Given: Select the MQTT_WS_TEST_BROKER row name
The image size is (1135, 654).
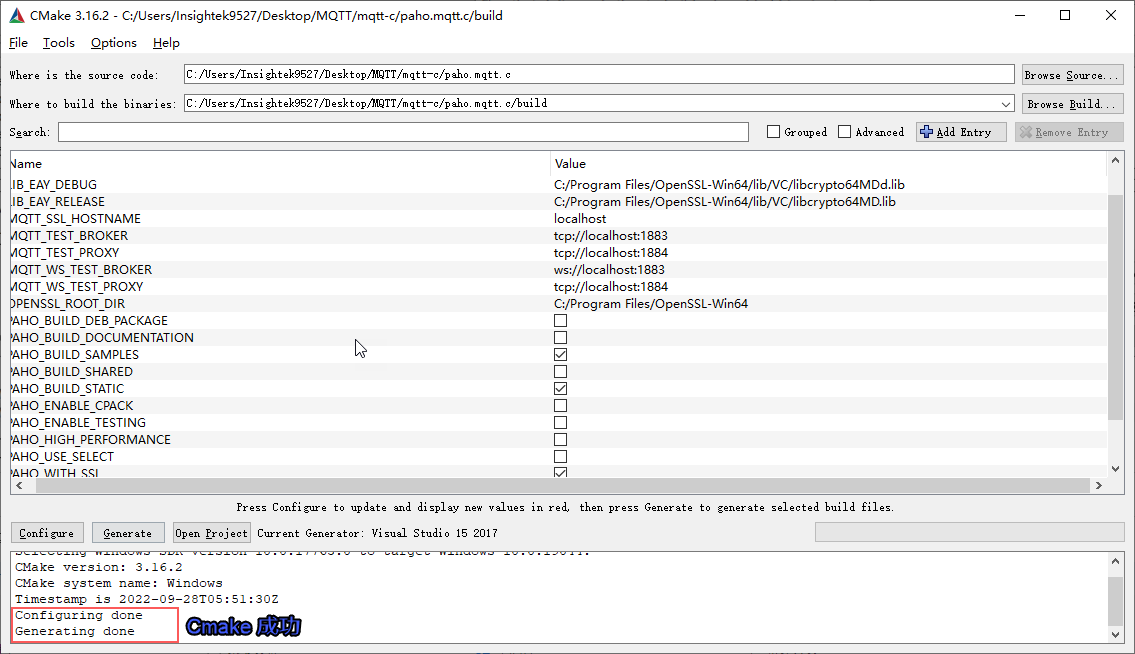Looking at the screenshot, I should click(82, 270).
